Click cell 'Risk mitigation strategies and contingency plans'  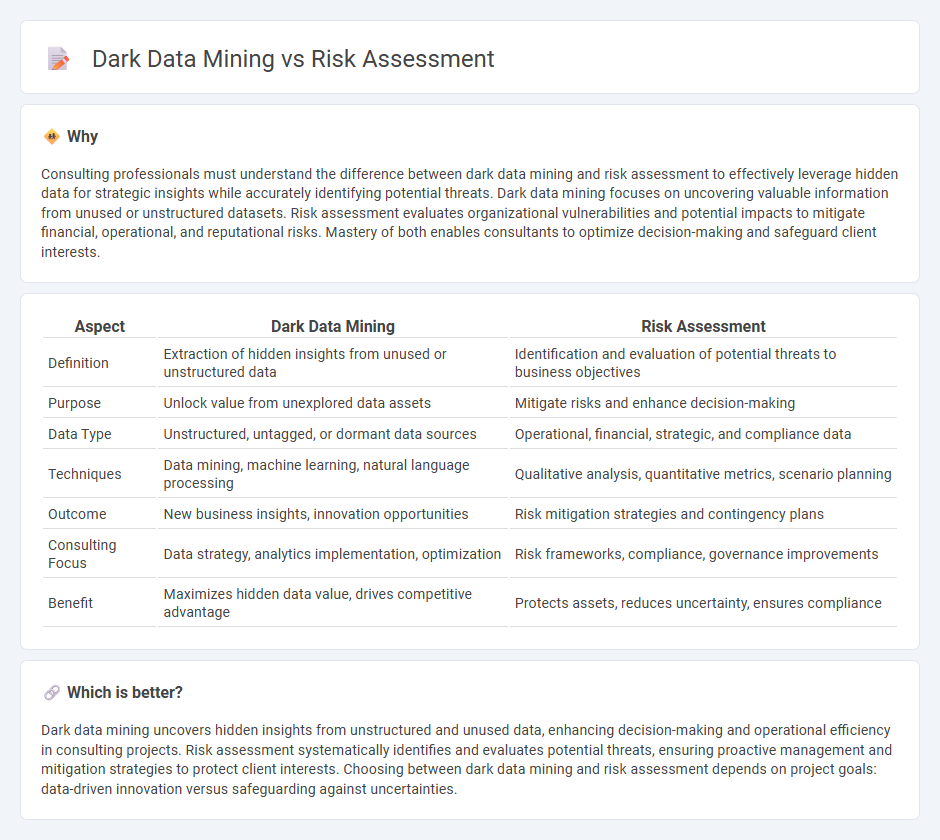703,514
